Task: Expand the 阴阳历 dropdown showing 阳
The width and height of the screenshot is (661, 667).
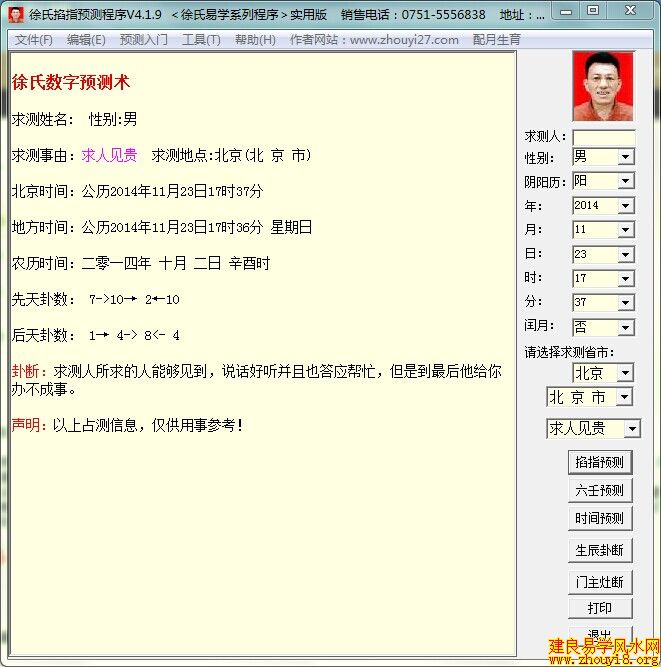Action: coord(625,181)
